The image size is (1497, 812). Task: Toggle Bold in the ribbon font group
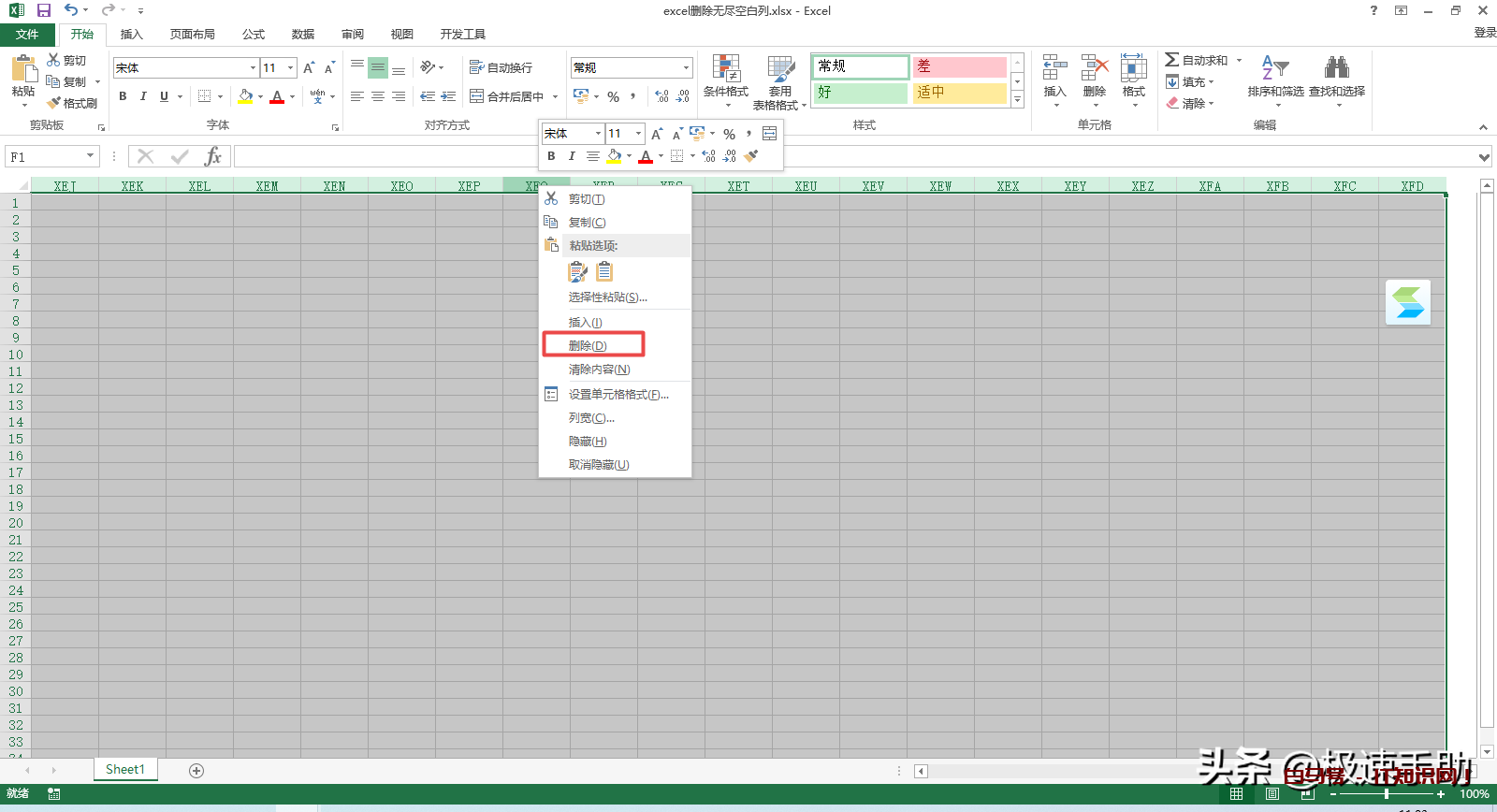tap(123, 96)
